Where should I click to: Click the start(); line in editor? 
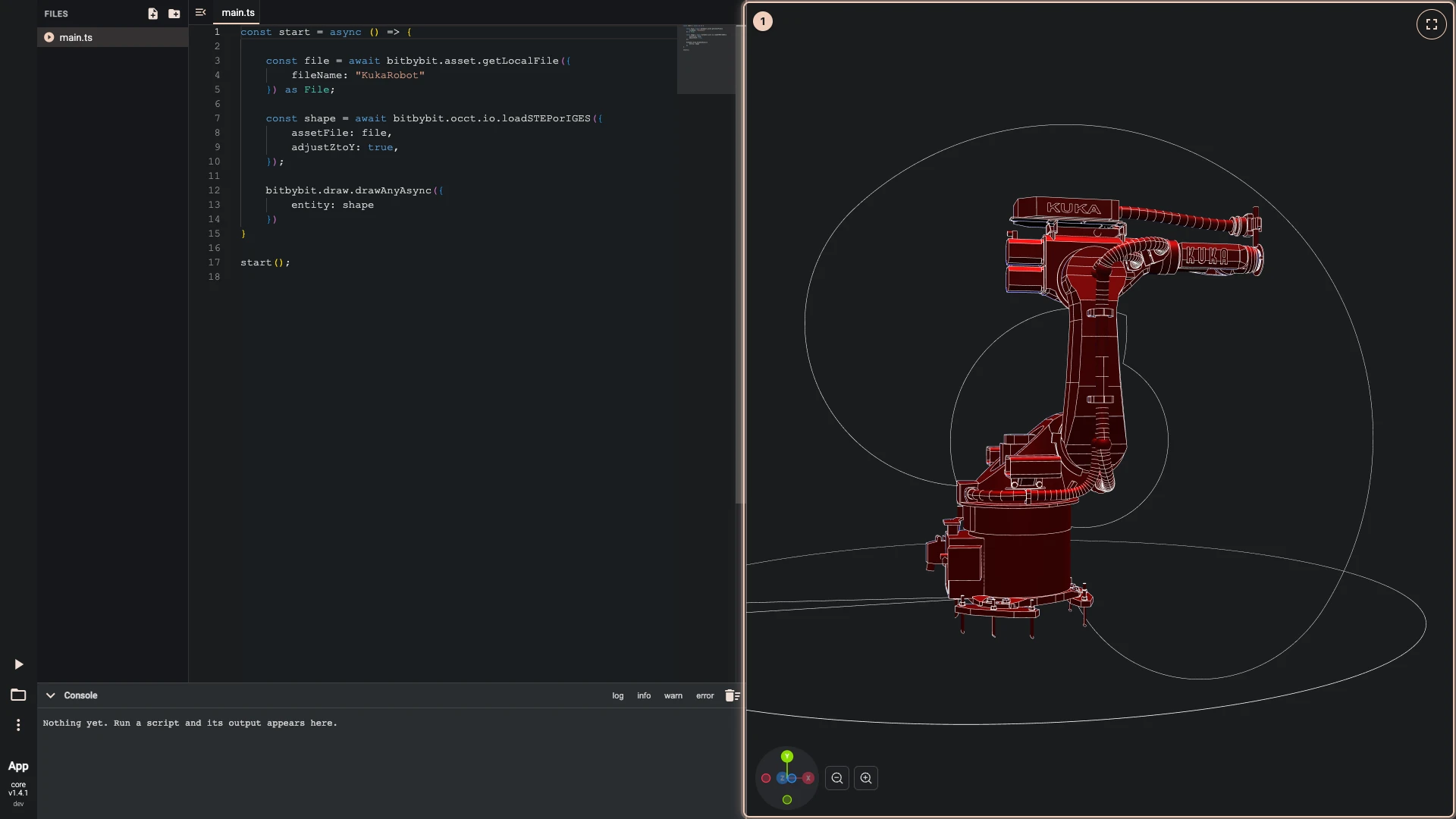[x=265, y=262]
